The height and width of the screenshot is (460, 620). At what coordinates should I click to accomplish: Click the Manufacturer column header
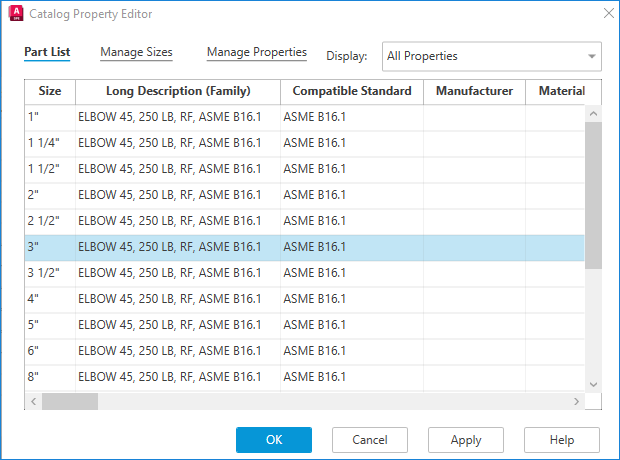click(474, 91)
